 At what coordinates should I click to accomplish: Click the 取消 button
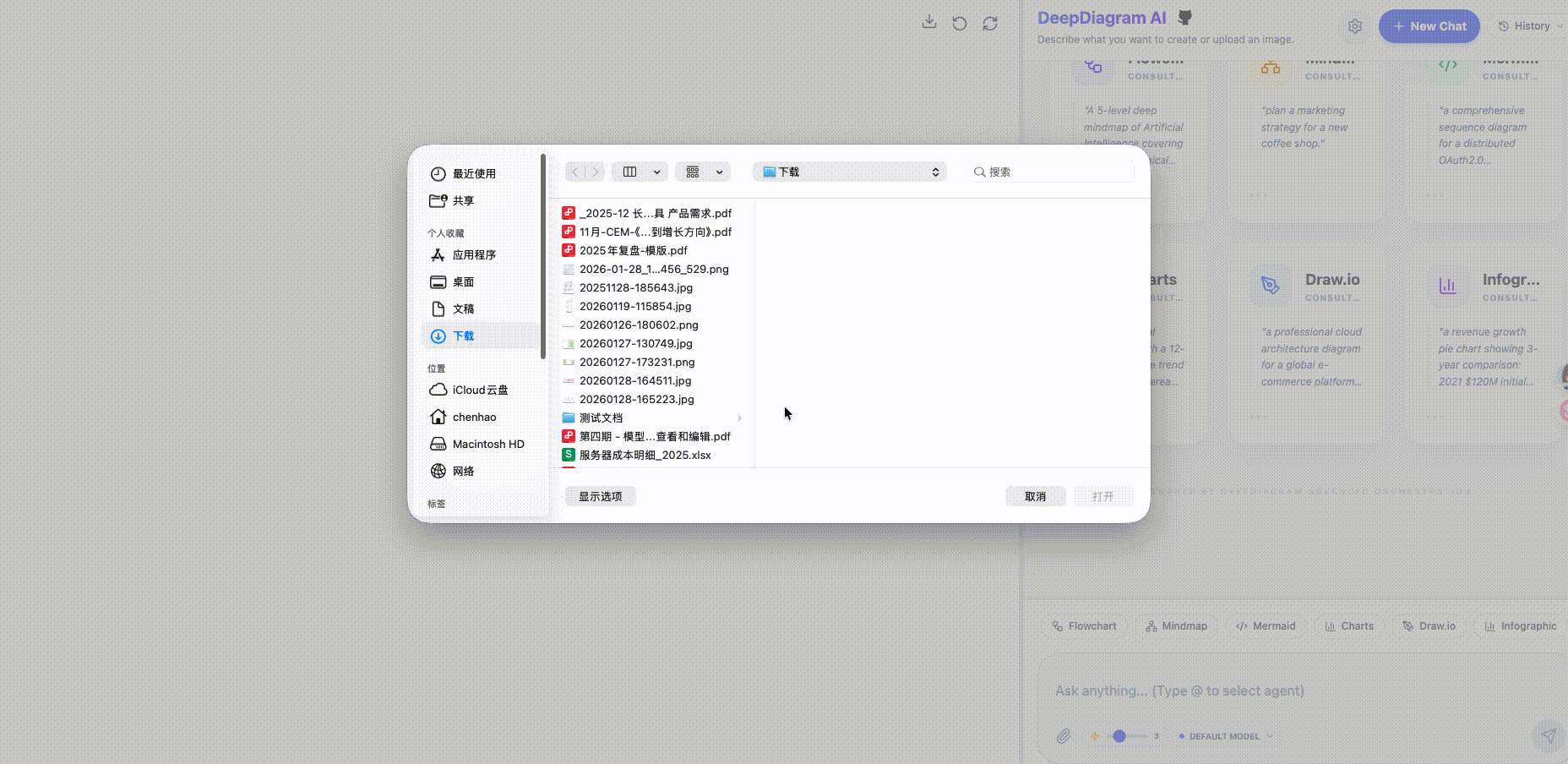(x=1035, y=496)
